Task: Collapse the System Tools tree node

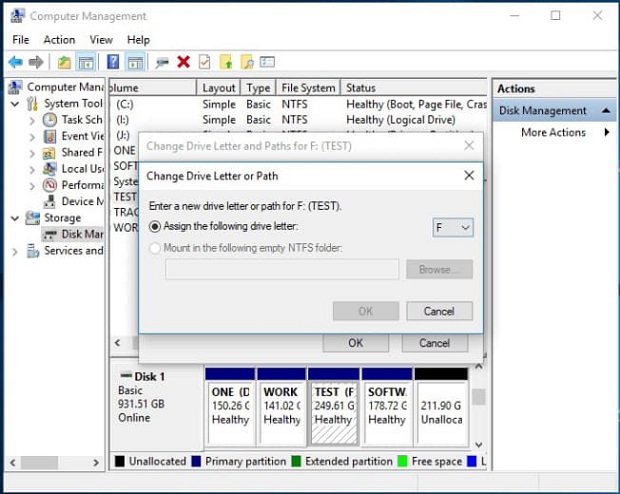Action: (x=15, y=104)
